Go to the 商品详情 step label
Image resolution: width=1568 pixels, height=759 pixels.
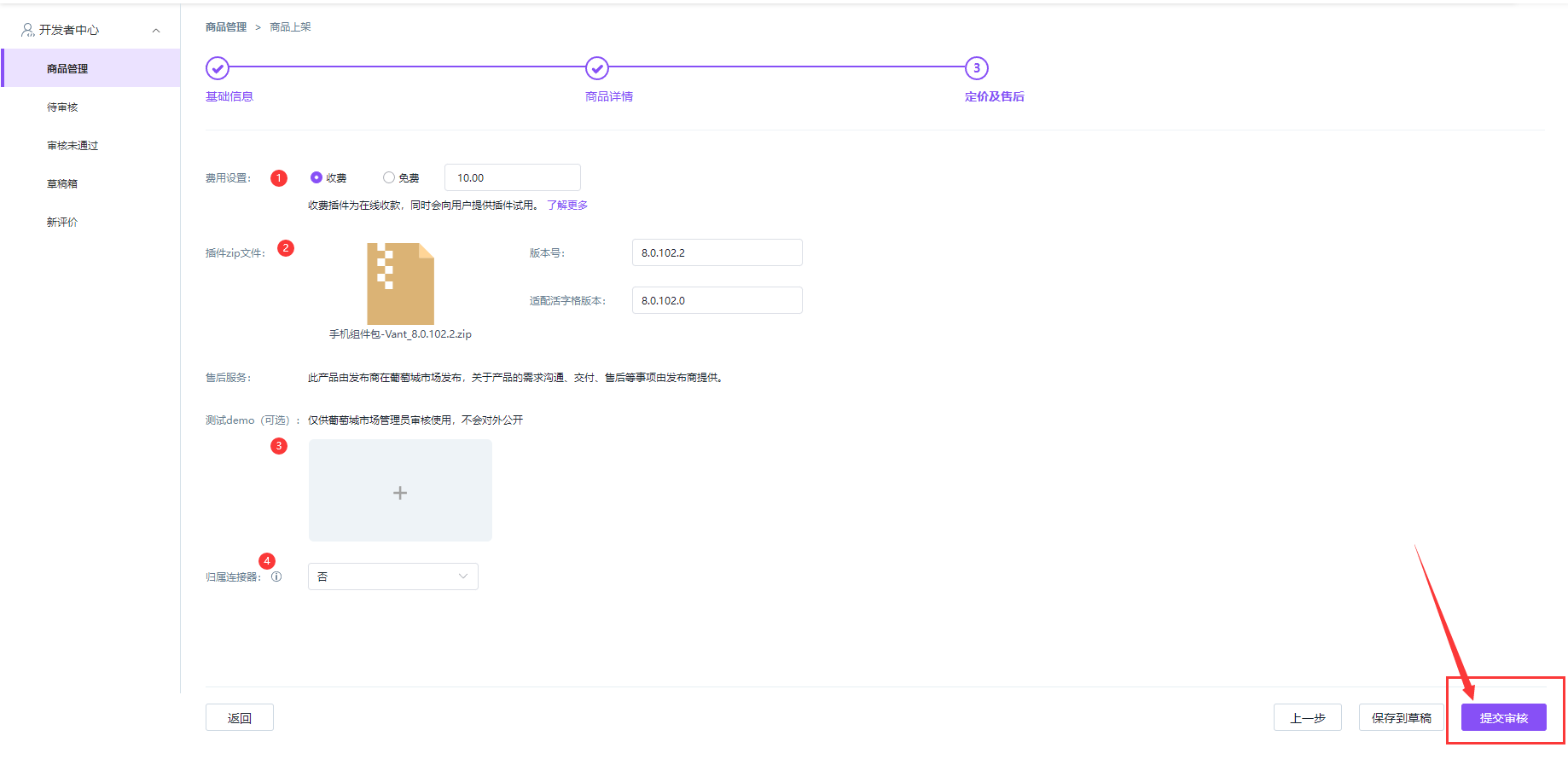coord(609,96)
